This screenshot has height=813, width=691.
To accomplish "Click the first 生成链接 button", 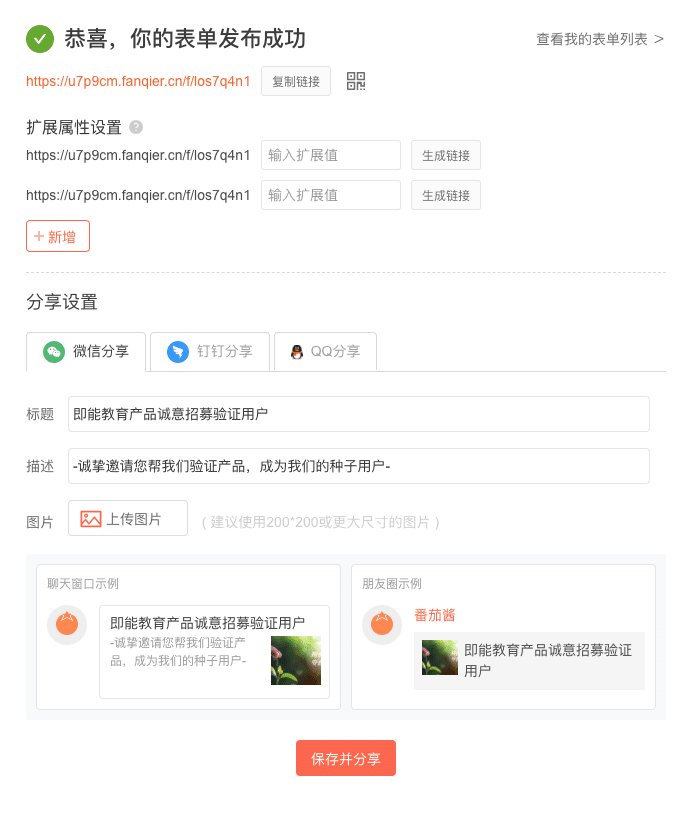I will pos(446,155).
